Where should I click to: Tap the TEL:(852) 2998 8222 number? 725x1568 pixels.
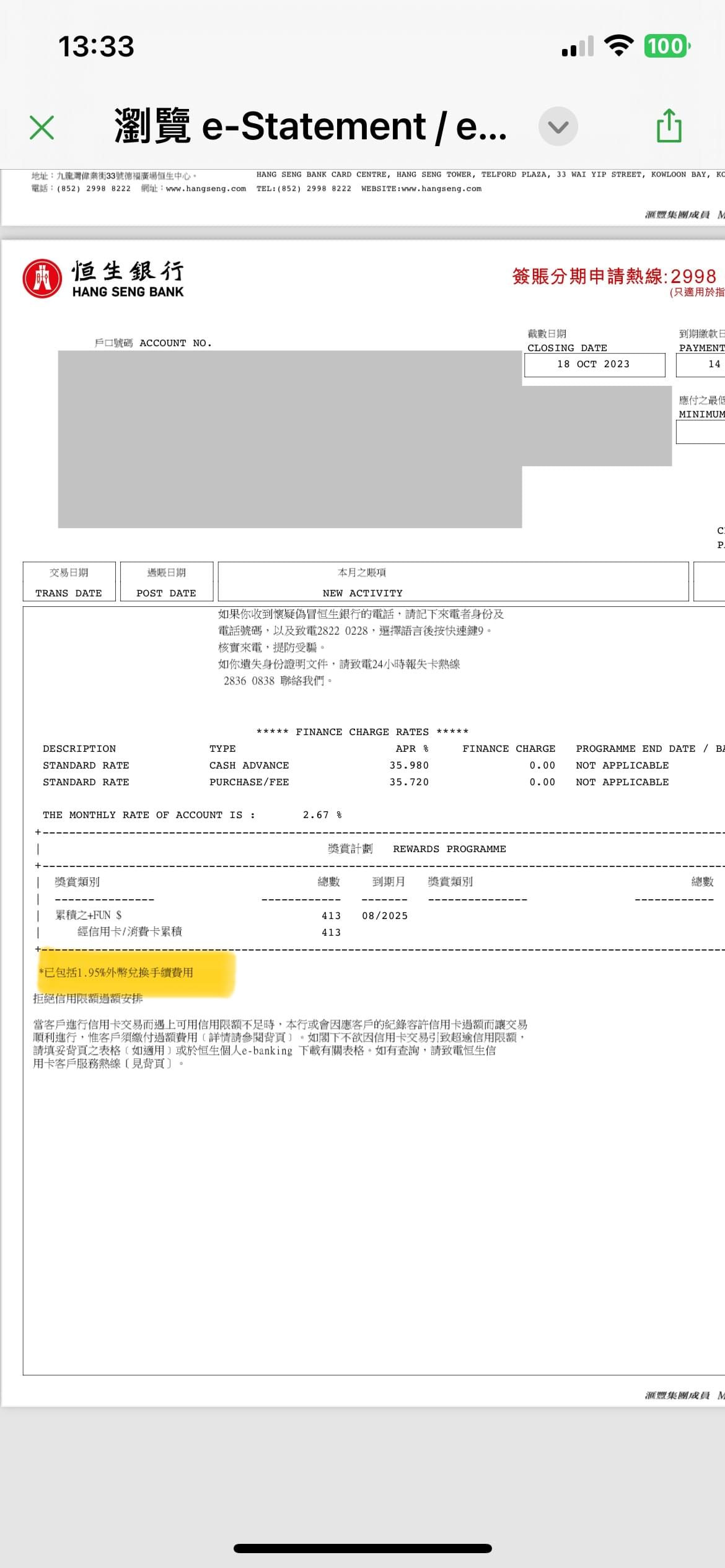304,189
